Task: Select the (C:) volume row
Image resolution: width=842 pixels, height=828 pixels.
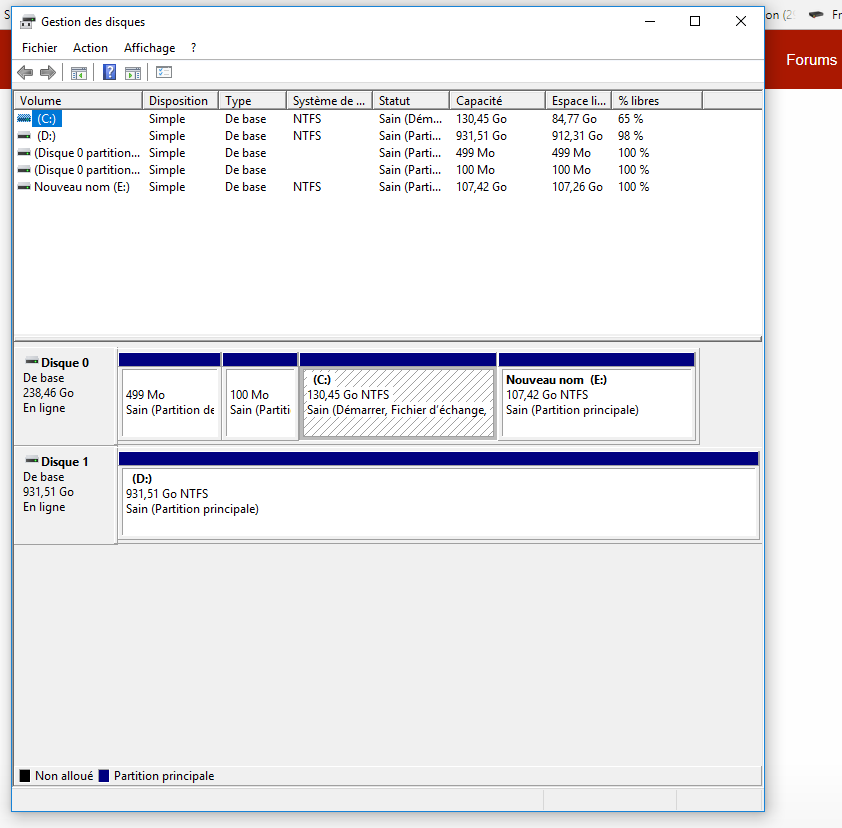Action: [x=387, y=119]
